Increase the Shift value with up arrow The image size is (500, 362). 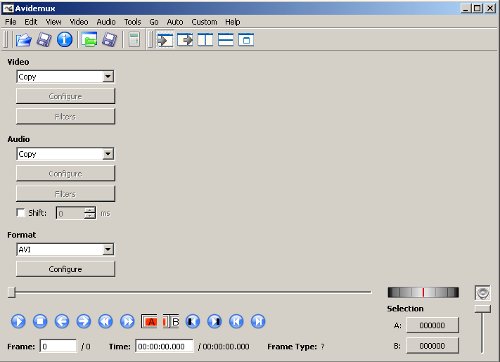[90, 210]
